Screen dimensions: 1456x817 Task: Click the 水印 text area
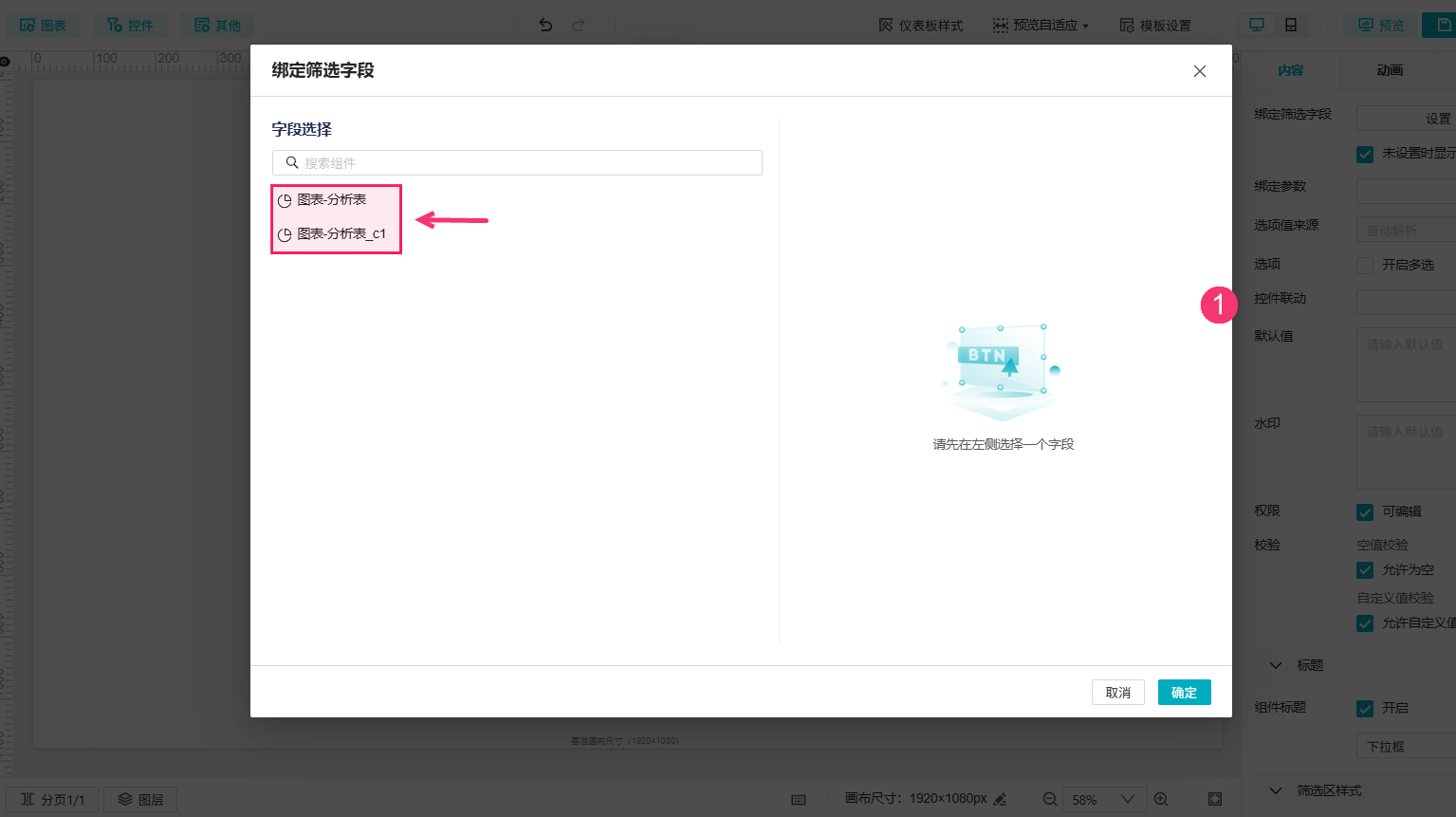[1407, 452]
